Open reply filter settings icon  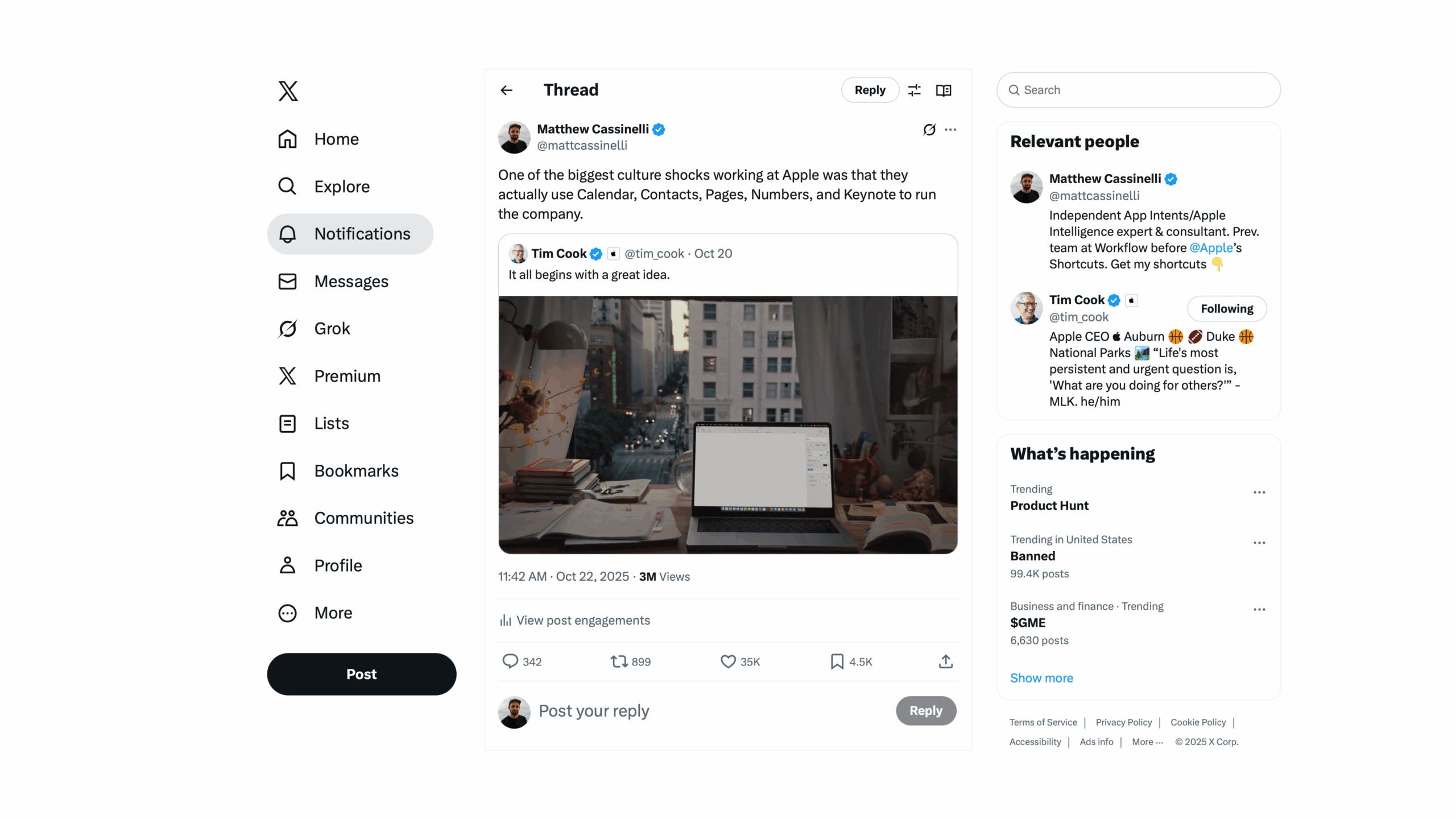(914, 90)
